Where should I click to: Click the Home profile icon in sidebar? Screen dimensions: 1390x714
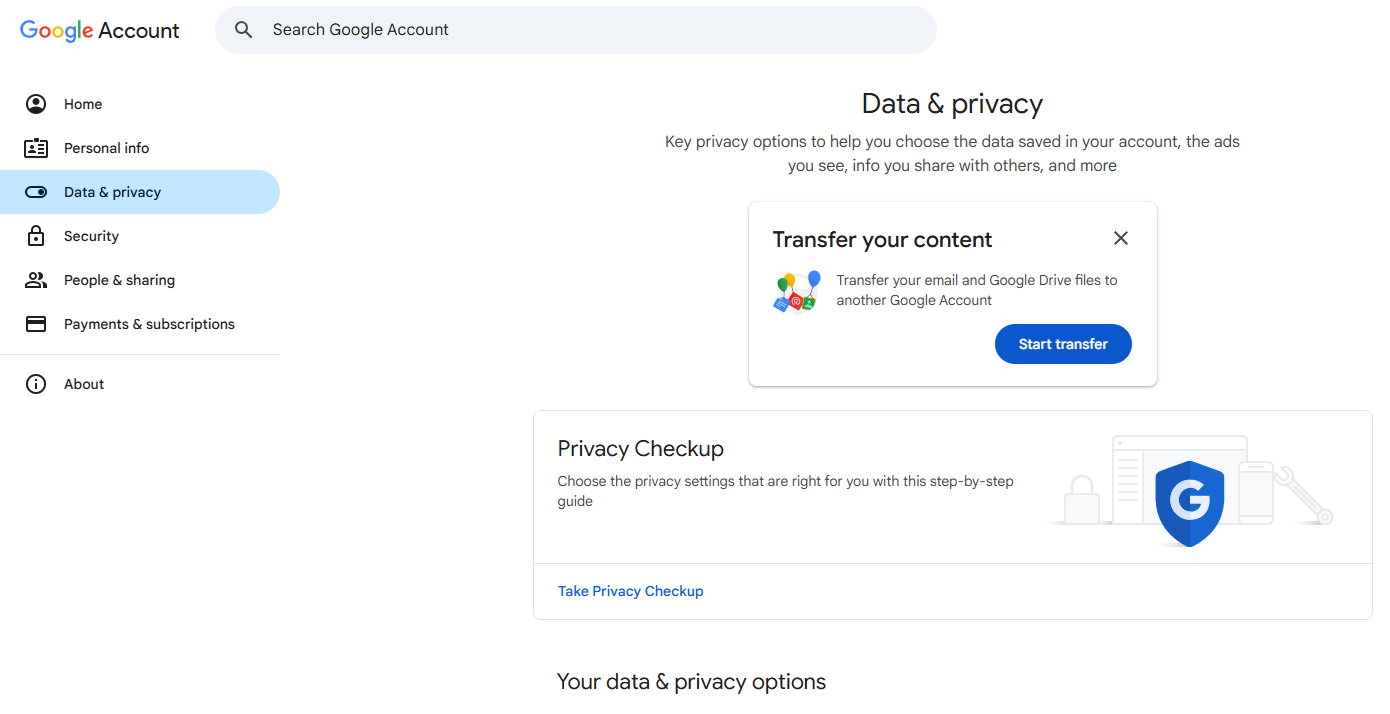[x=36, y=103]
